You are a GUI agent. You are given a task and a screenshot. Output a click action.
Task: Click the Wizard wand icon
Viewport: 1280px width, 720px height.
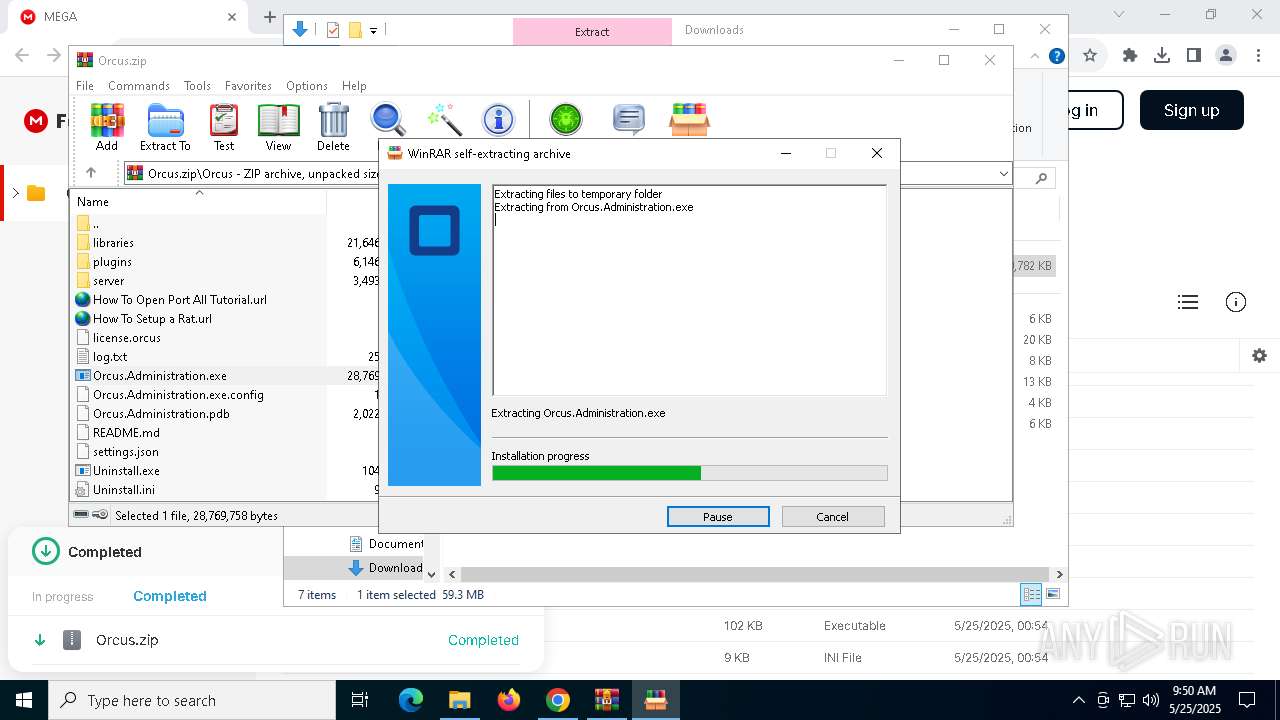[x=443, y=120]
